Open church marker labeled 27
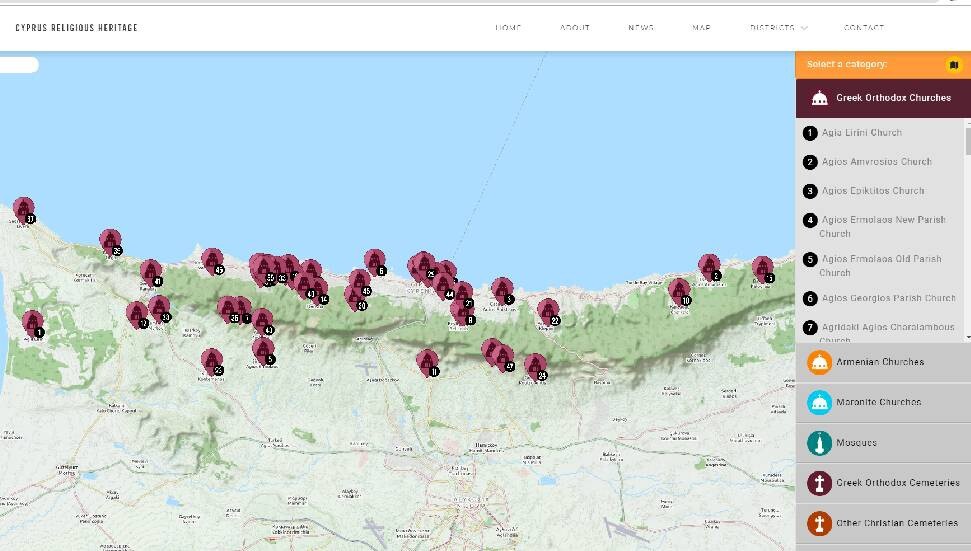The image size is (971, 551). tap(463, 293)
